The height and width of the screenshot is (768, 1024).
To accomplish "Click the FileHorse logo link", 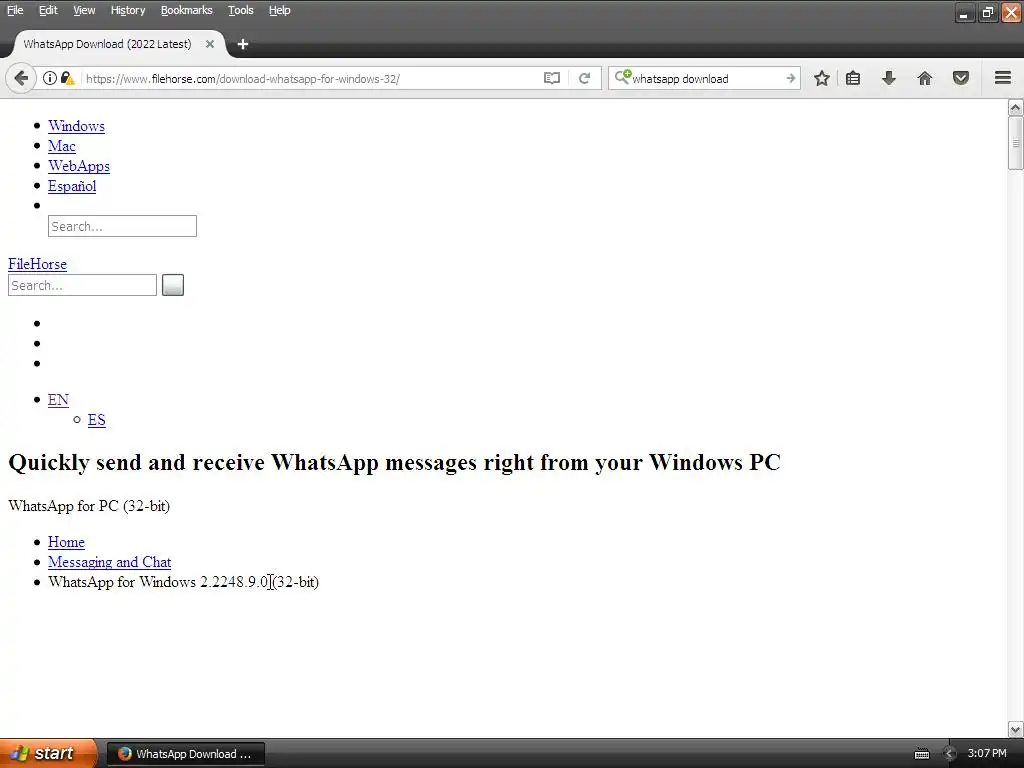I will (x=37, y=264).
